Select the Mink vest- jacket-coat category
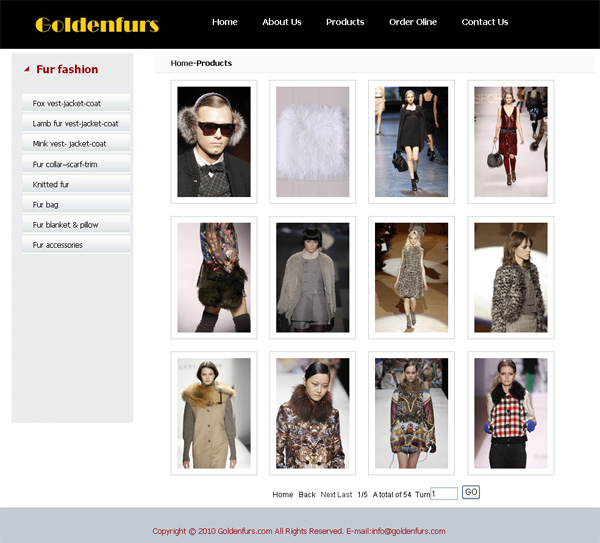 point(76,144)
